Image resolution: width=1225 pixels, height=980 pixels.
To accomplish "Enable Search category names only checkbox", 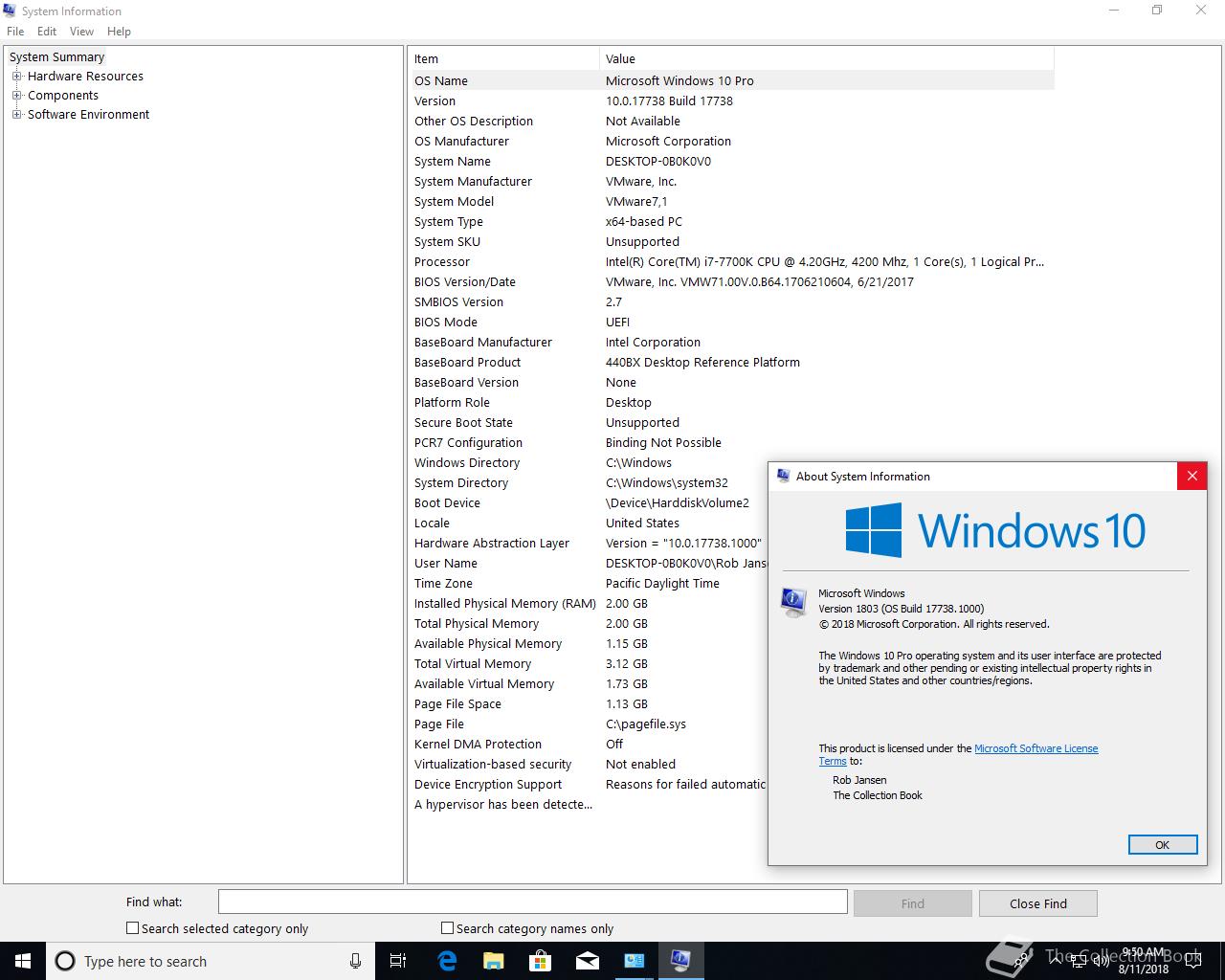I will 447,927.
